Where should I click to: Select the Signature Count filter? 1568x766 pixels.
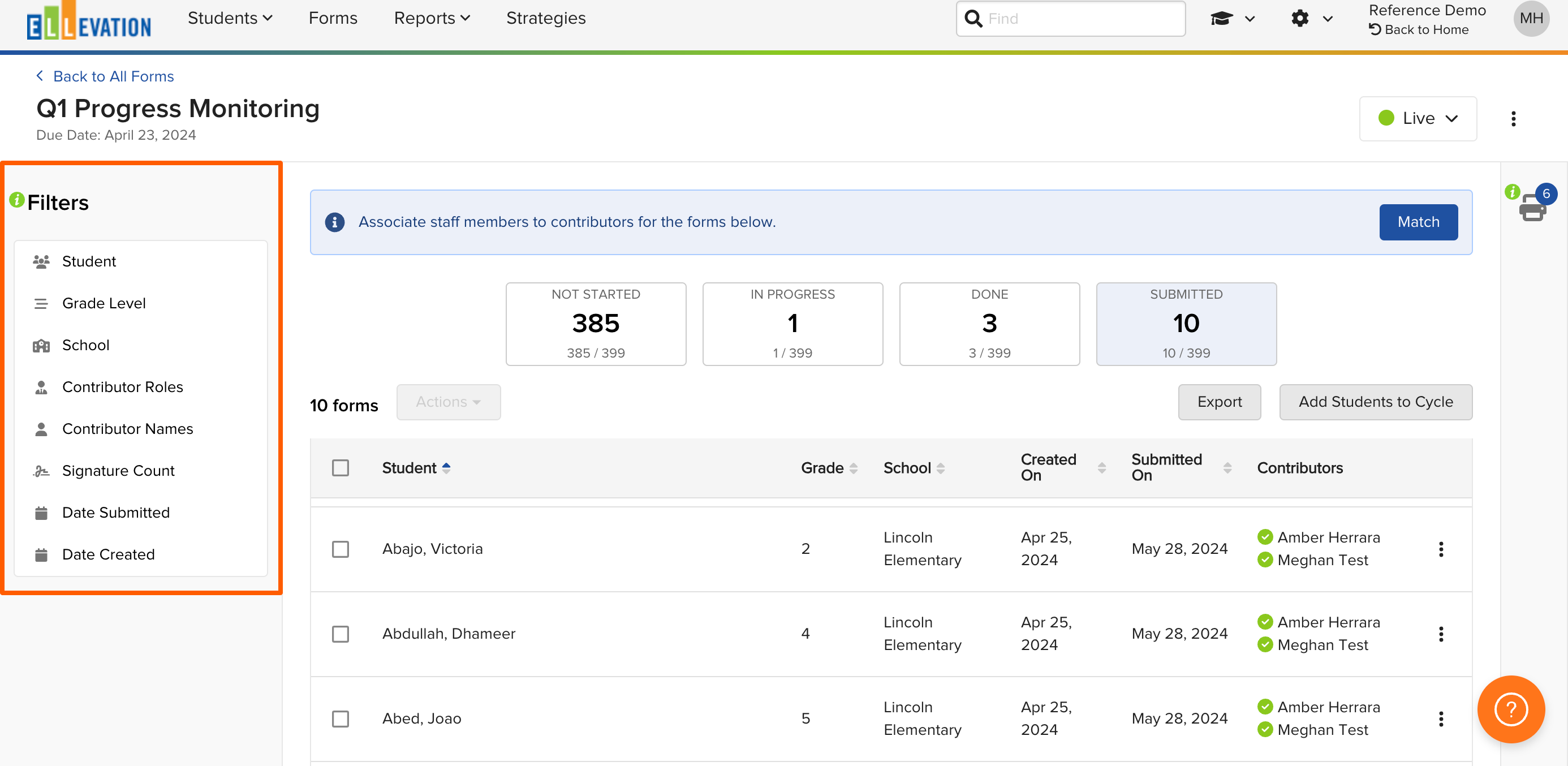point(141,471)
